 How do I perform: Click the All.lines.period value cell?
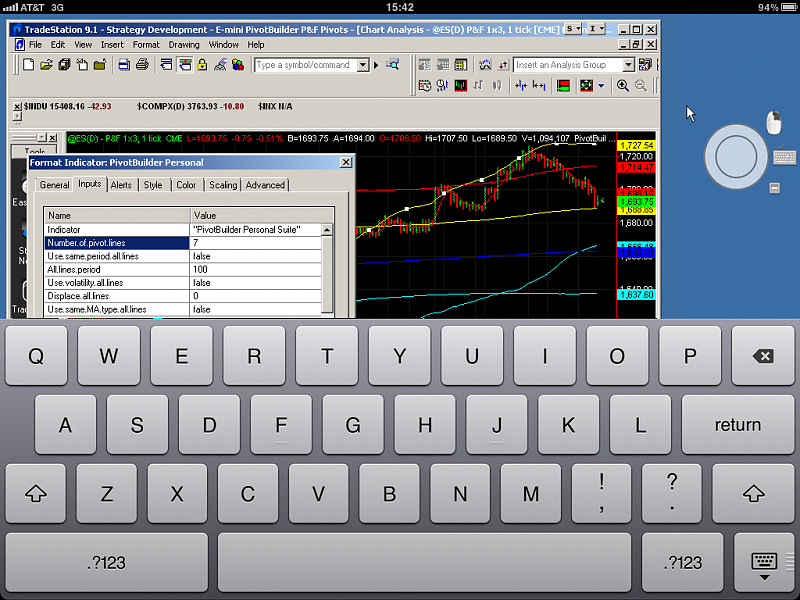click(256, 270)
